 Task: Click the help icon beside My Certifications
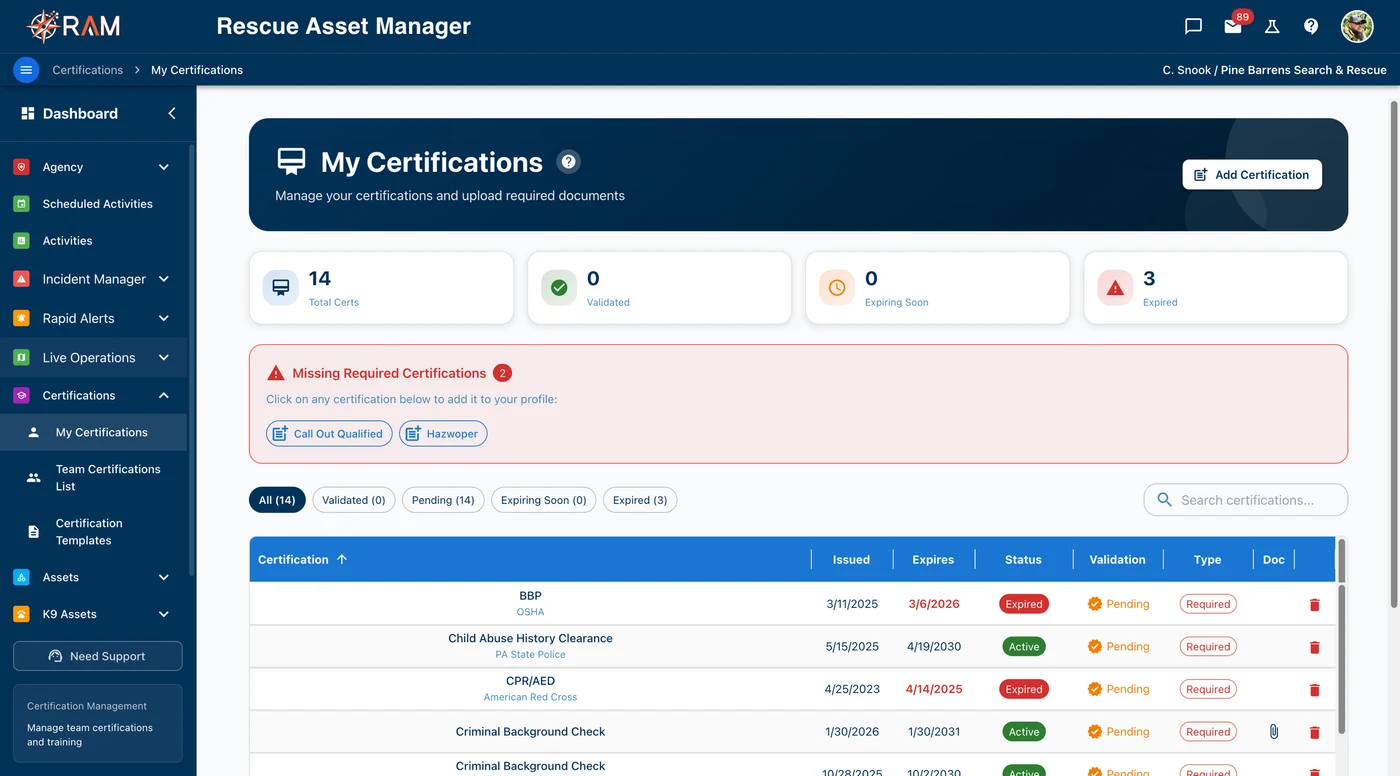click(x=568, y=161)
